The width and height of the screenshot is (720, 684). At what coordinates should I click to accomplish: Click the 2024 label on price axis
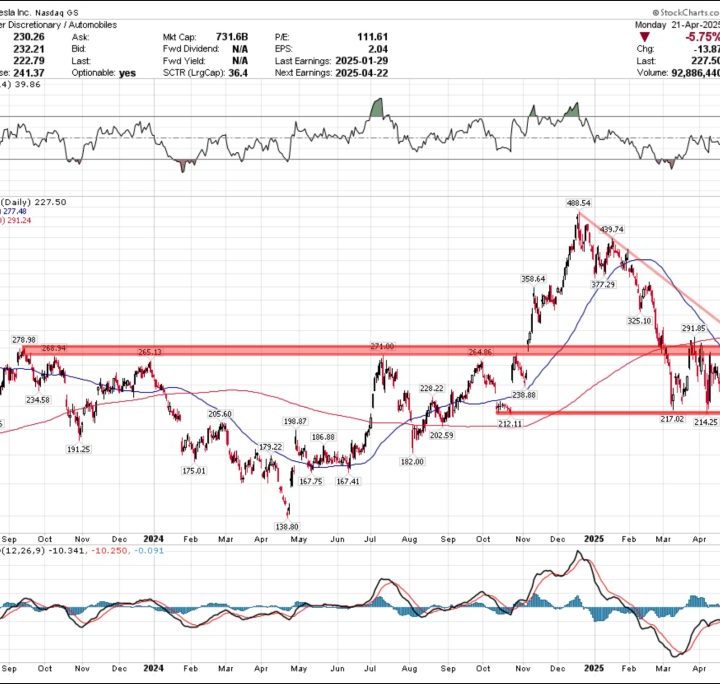(x=153, y=539)
